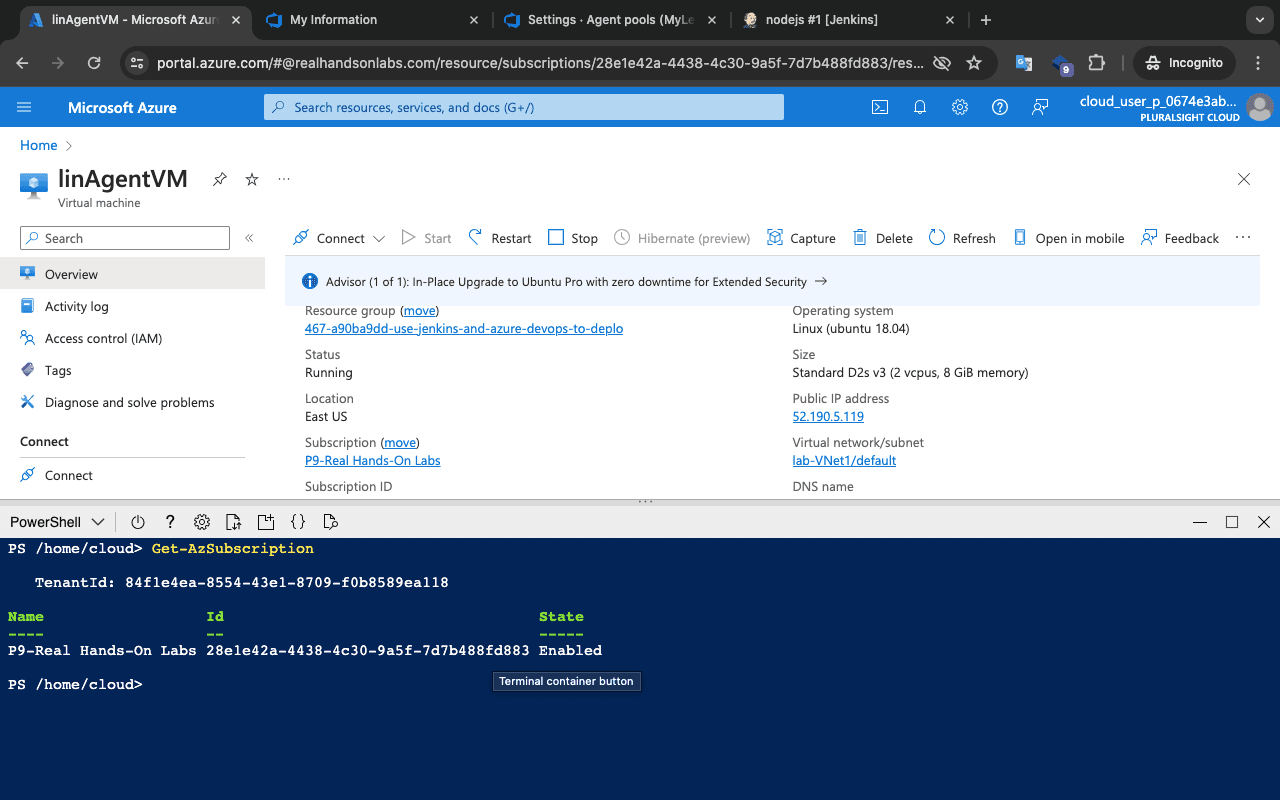Click the translate extension icon
Image resolution: width=1280 pixels, height=800 pixels.
(x=1024, y=63)
